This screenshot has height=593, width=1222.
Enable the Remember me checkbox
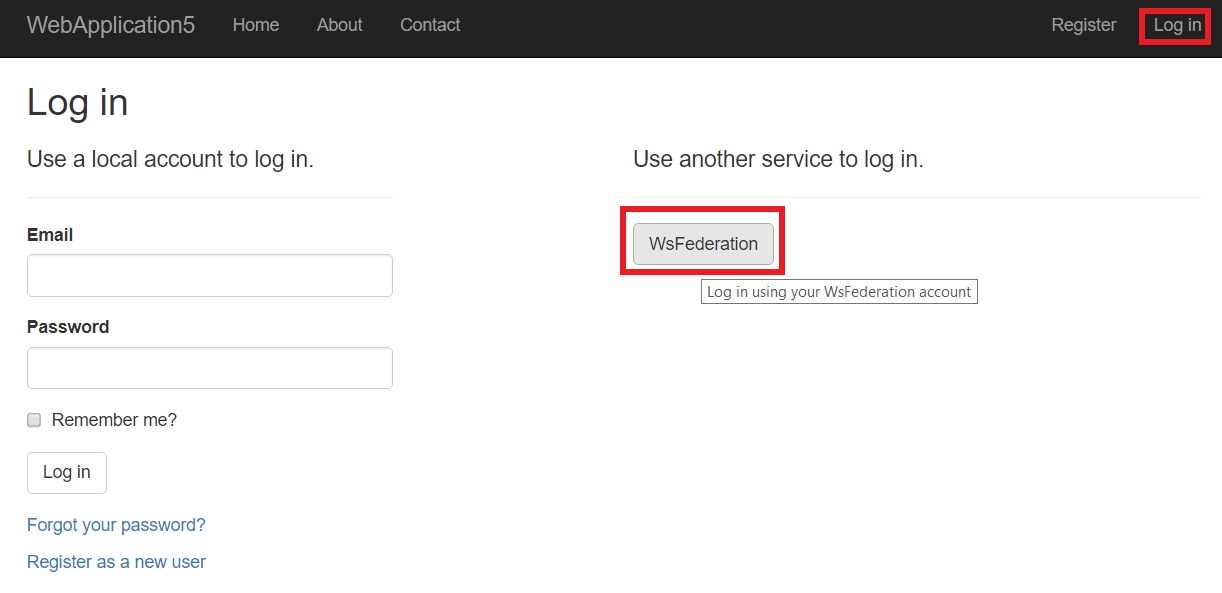pyautogui.click(x=33, y=420)
